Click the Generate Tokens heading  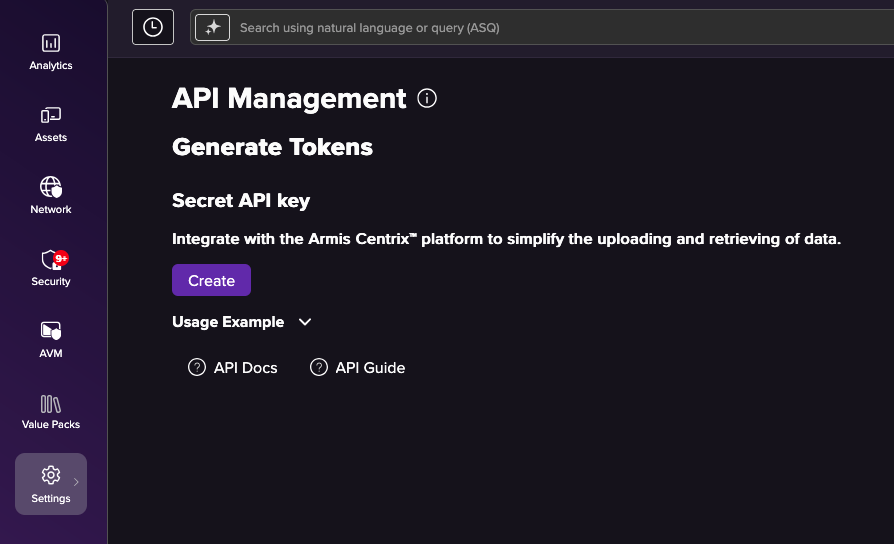(x=273, y=147)
